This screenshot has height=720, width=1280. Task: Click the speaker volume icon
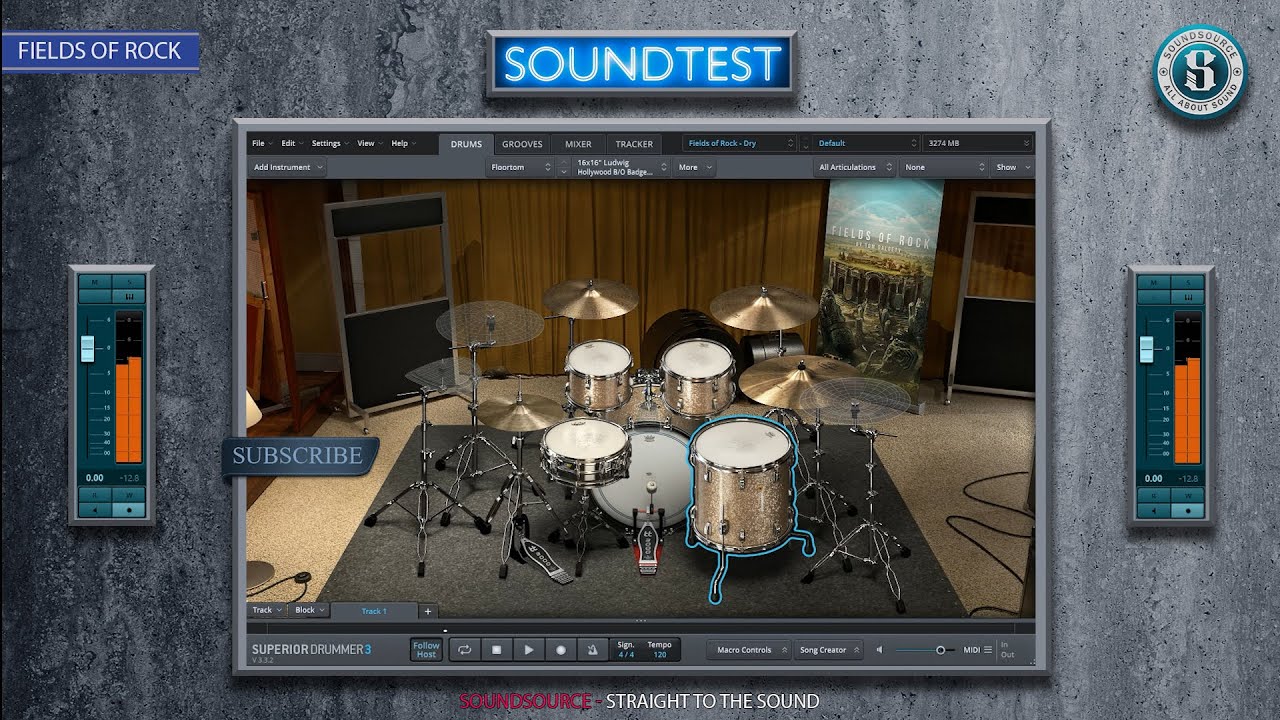[x=879, y=650]
